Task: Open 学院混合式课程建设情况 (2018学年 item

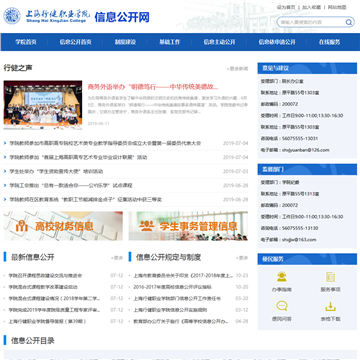Action: click(54, 298)
